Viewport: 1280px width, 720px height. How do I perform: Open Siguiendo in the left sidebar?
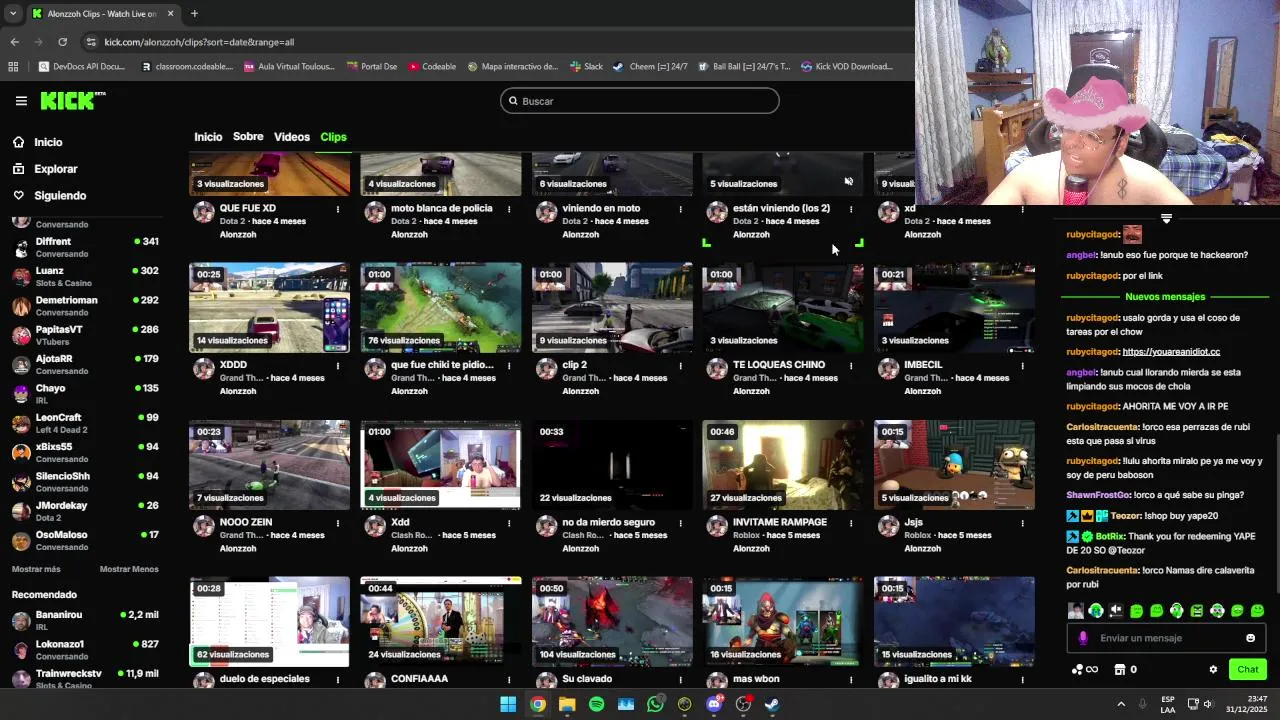60,196
